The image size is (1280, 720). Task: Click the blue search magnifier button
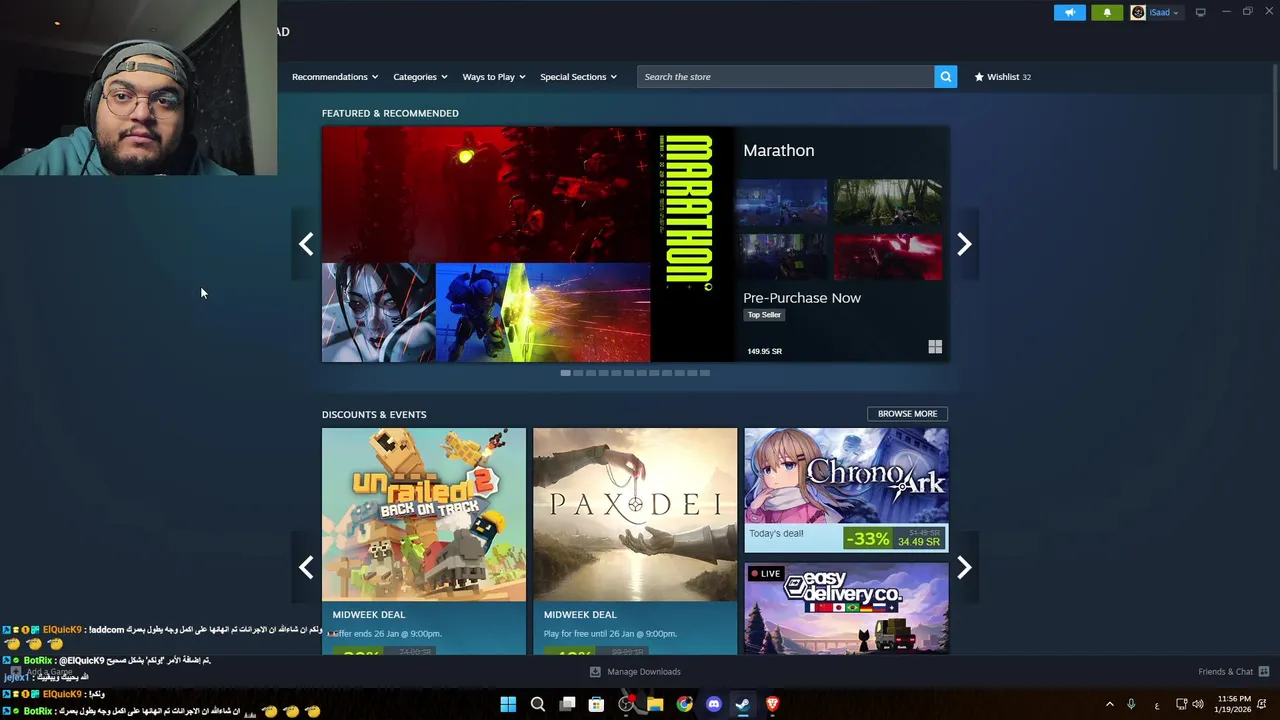[x=945, y=77]
